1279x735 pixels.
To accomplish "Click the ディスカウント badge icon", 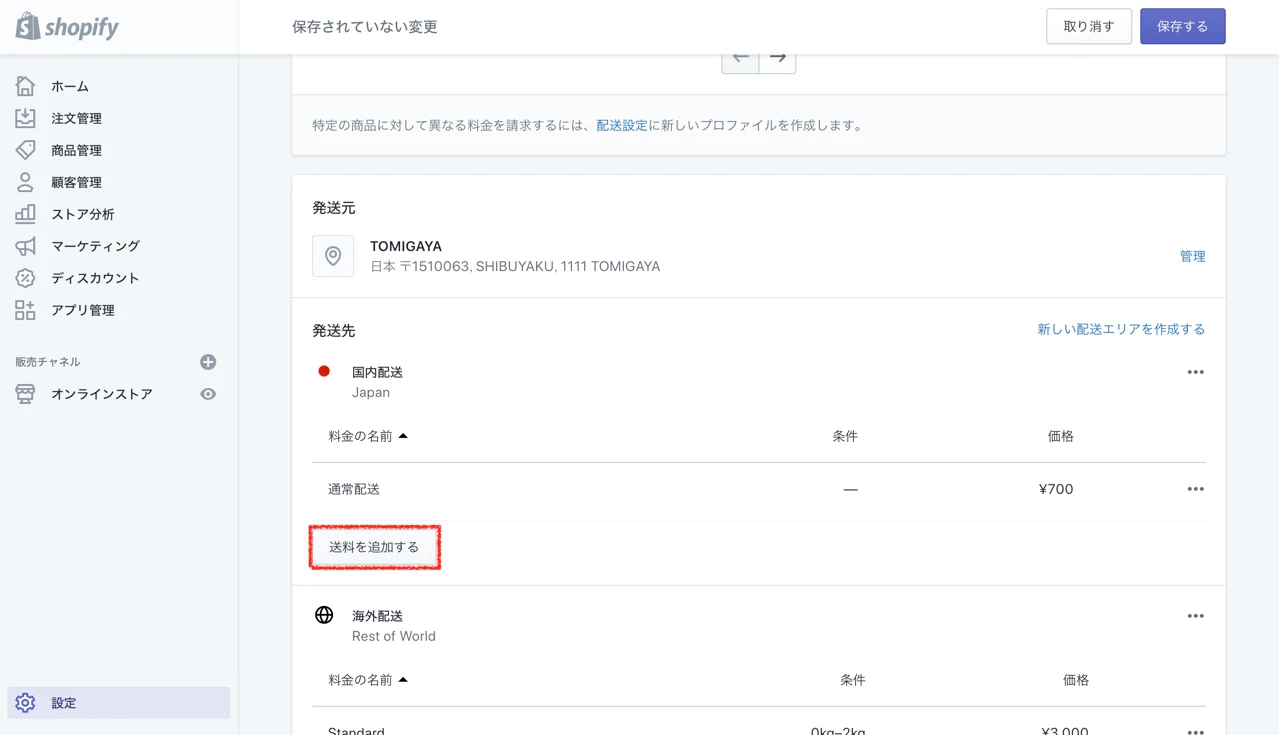I will [25, 278].
